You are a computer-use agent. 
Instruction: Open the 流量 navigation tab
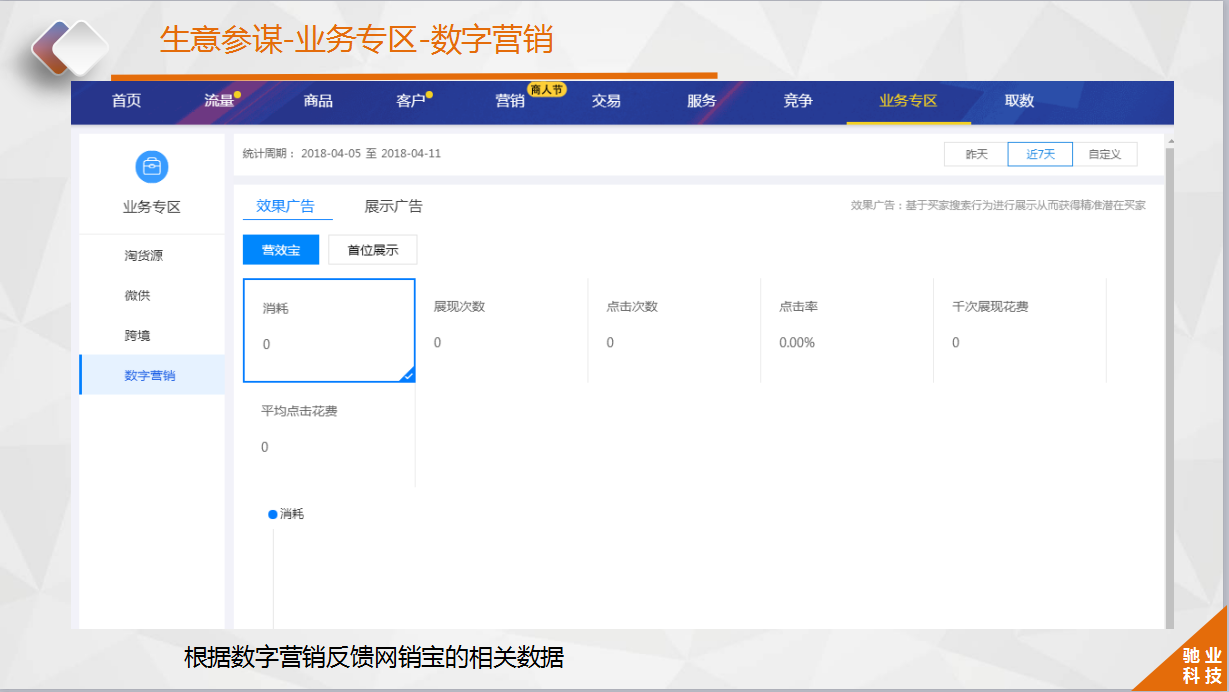click(x=220, y=101)
